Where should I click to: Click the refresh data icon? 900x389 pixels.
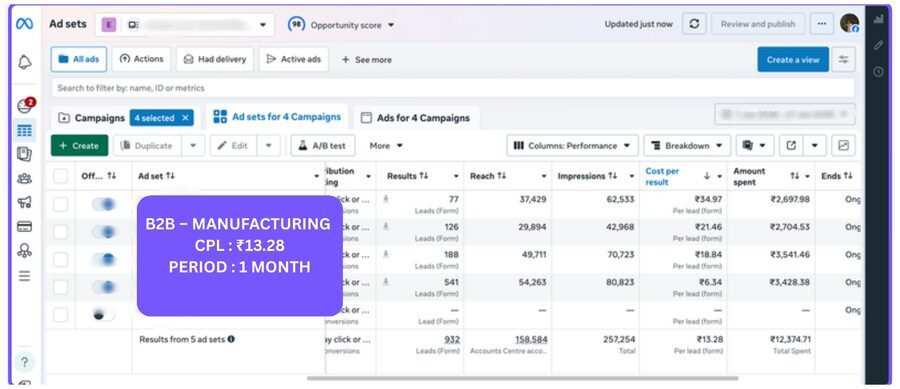pyautogui.click(x=695, y=24)
